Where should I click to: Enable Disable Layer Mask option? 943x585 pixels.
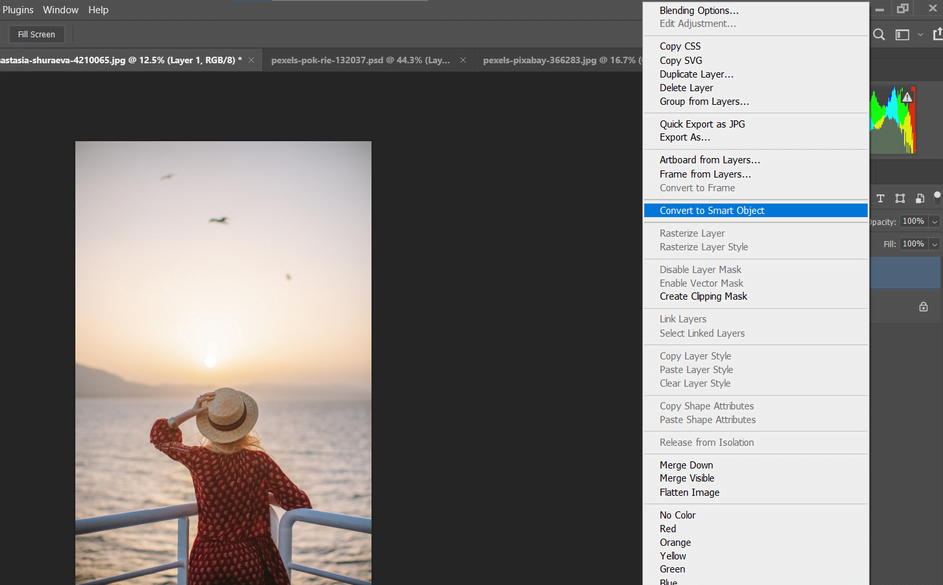(x=700, y=269)
